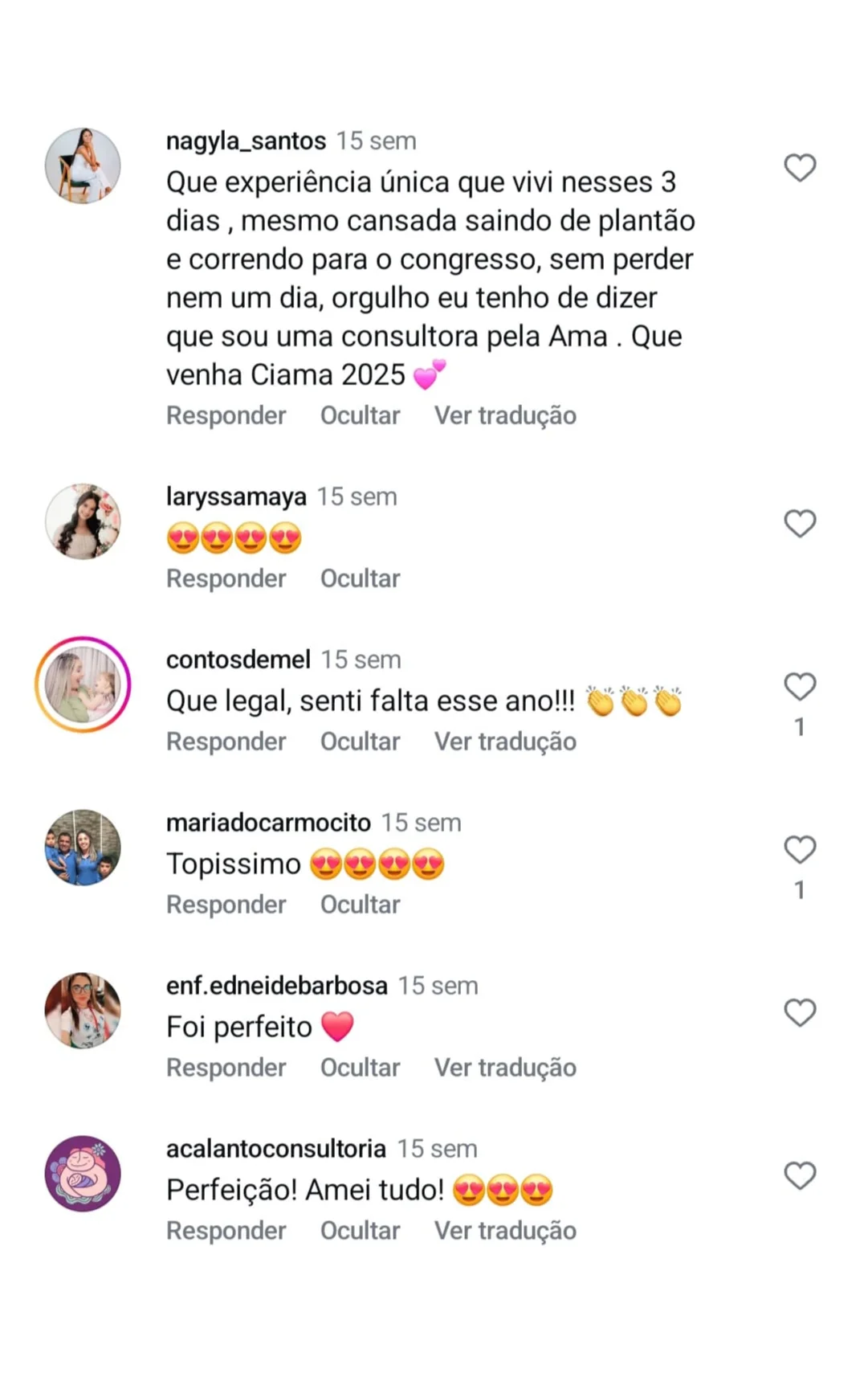Tap the heart on laryssamaya's comment

pyautogui.click(x=800, y=524)
